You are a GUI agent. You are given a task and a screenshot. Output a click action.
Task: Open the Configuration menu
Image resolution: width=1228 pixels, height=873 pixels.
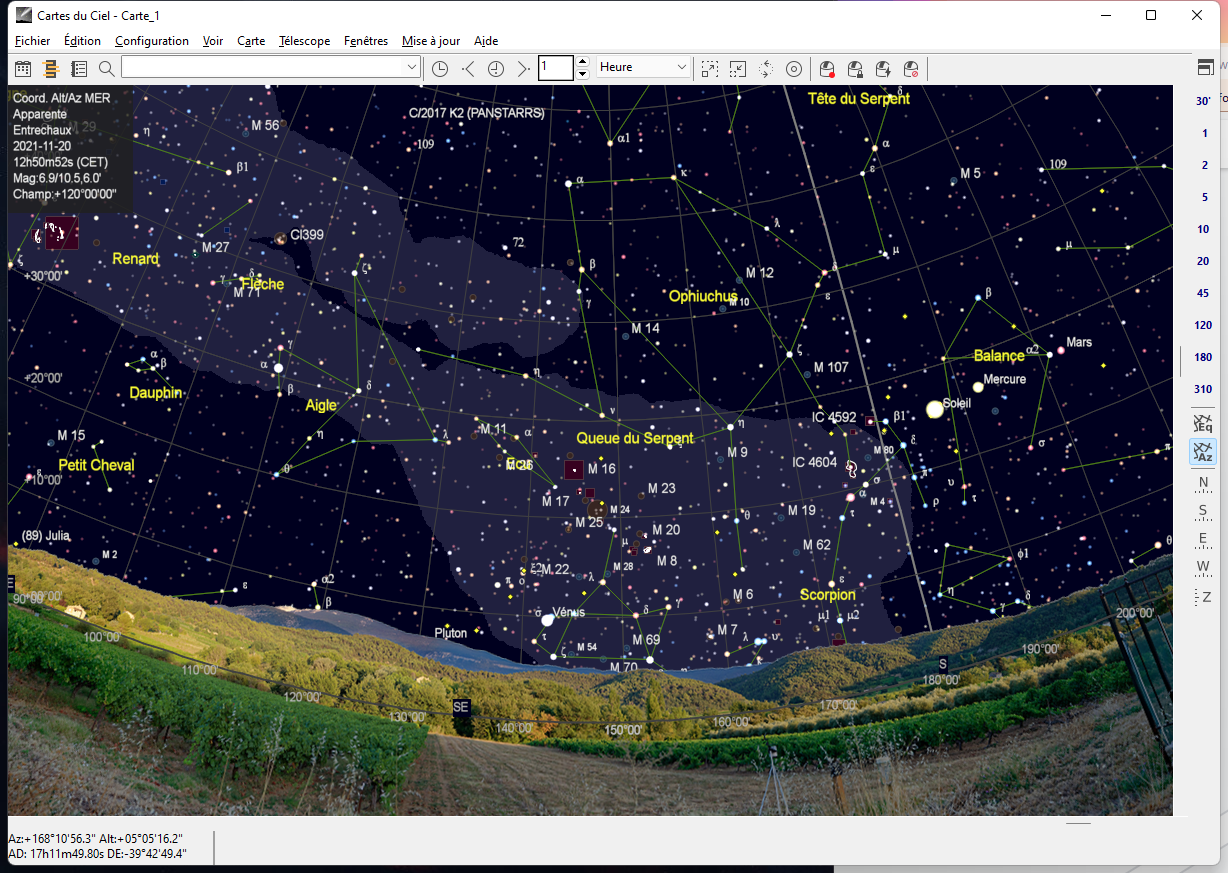tap(152, 41)
